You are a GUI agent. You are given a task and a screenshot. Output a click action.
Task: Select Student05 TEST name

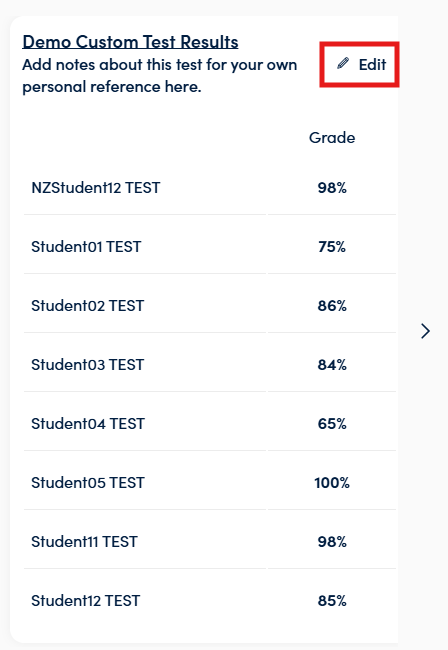88,483
